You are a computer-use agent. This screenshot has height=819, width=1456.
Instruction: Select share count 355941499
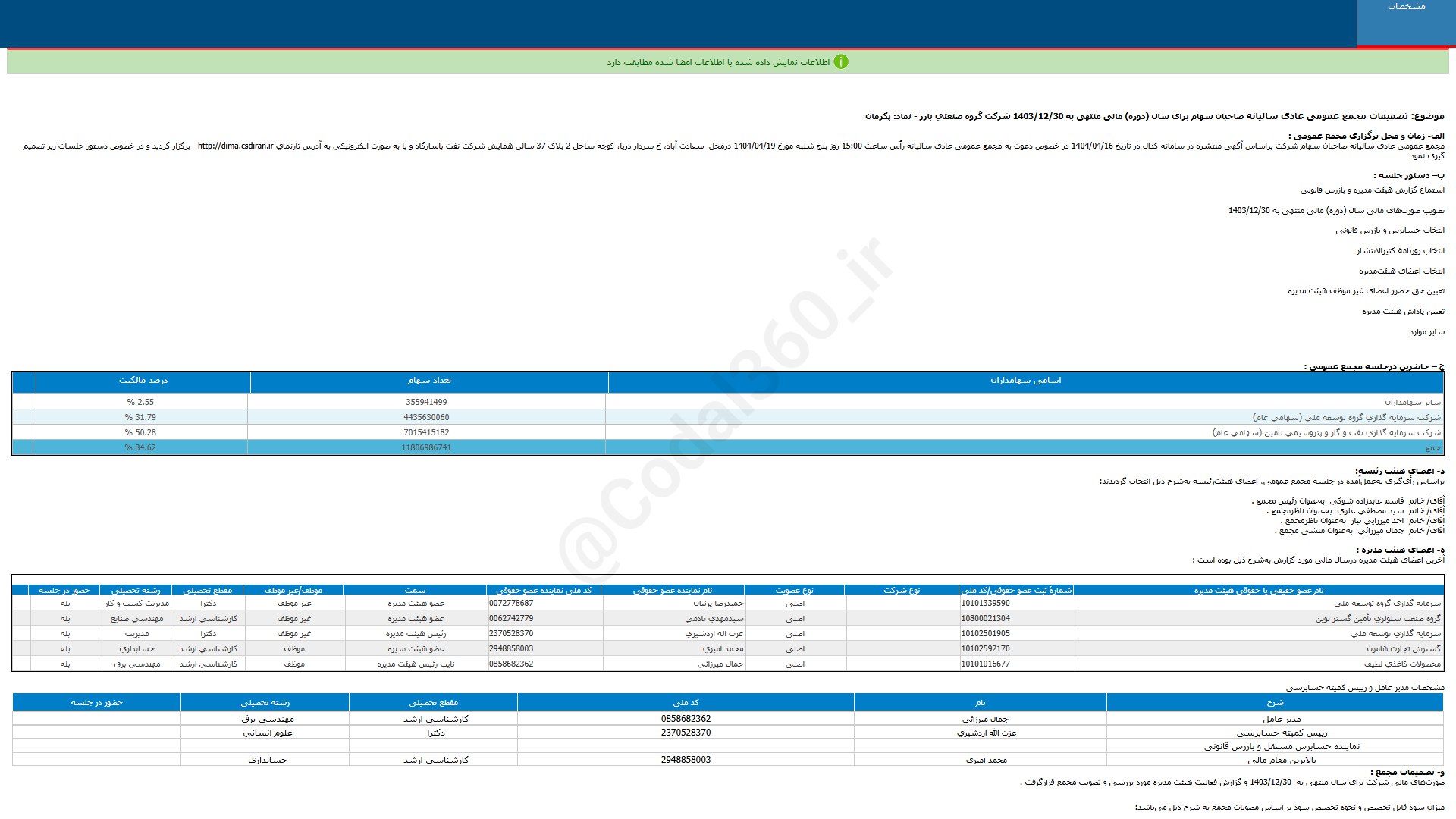[x=426, y=403]
